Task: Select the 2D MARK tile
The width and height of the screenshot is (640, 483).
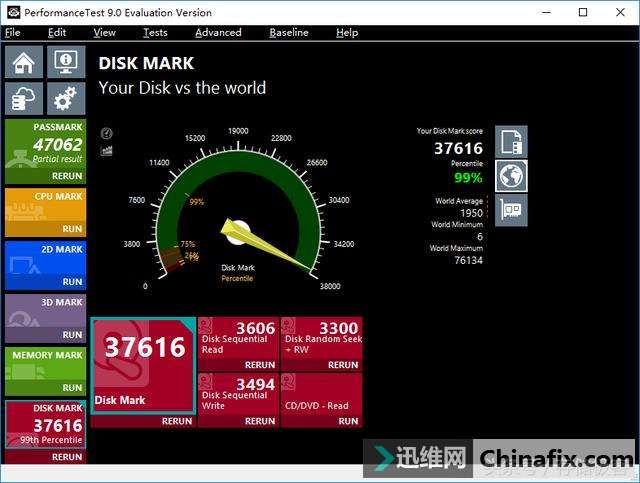Action: pos(46,265)
